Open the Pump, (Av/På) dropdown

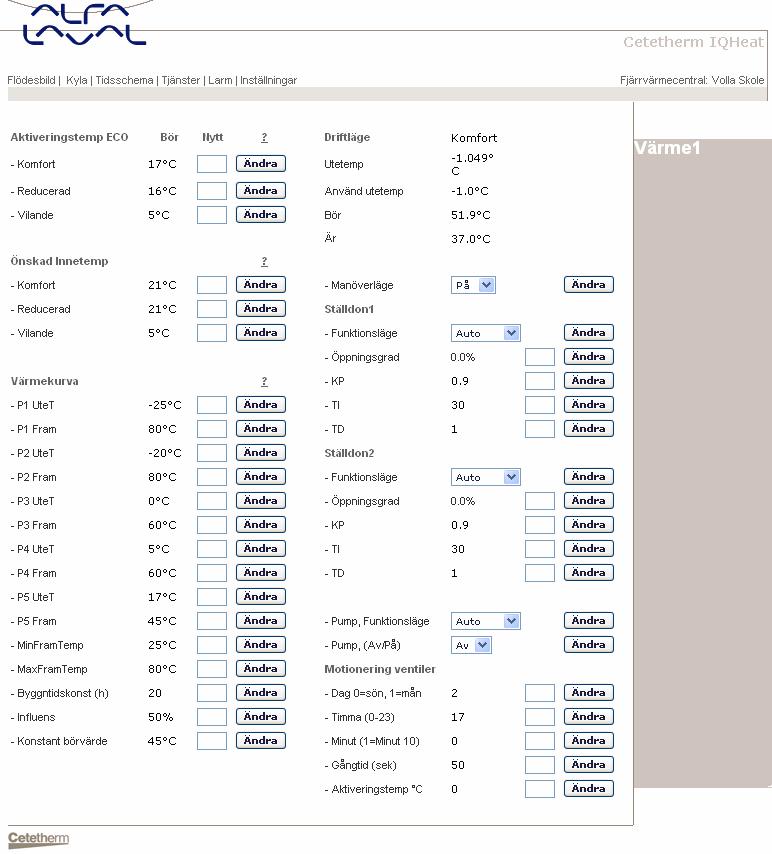(x=471, y=645)
